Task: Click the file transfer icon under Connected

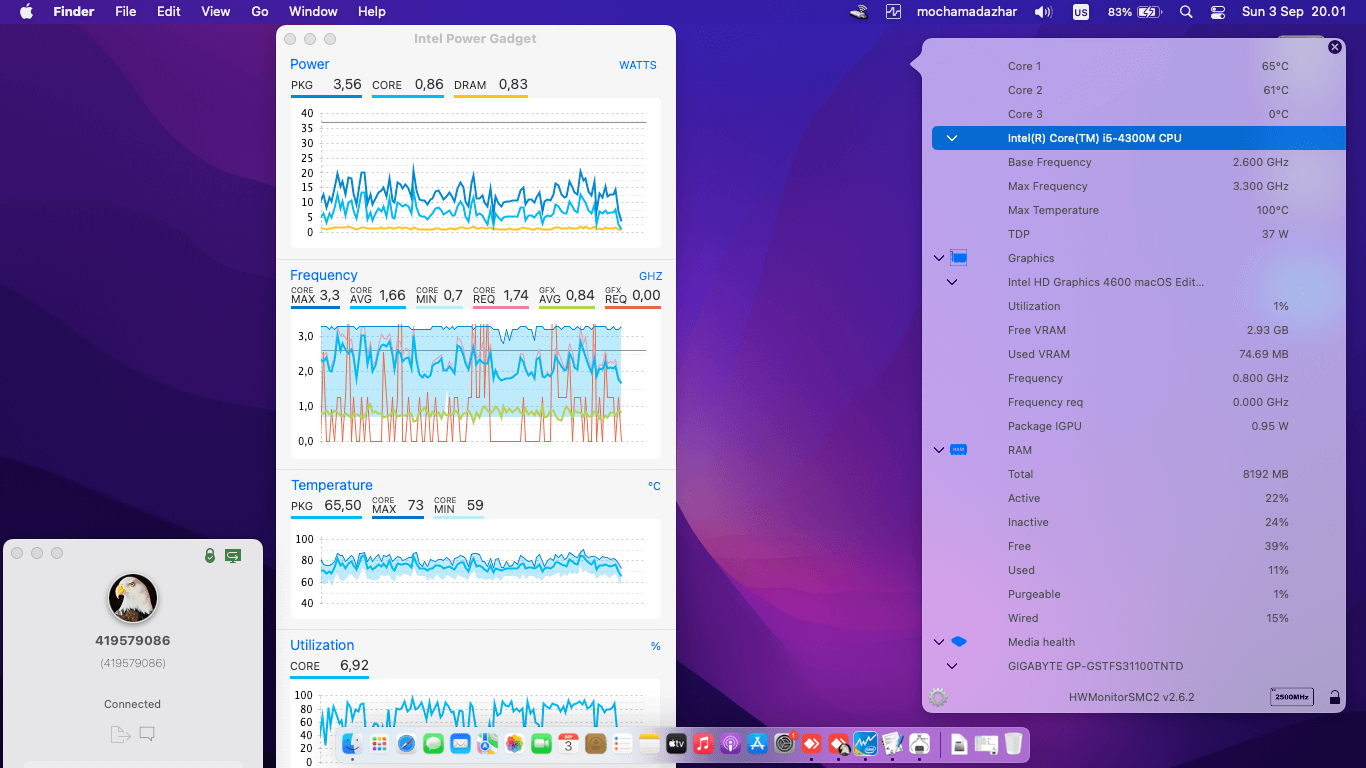Action: pyautogui.click(x=120, y=735)
